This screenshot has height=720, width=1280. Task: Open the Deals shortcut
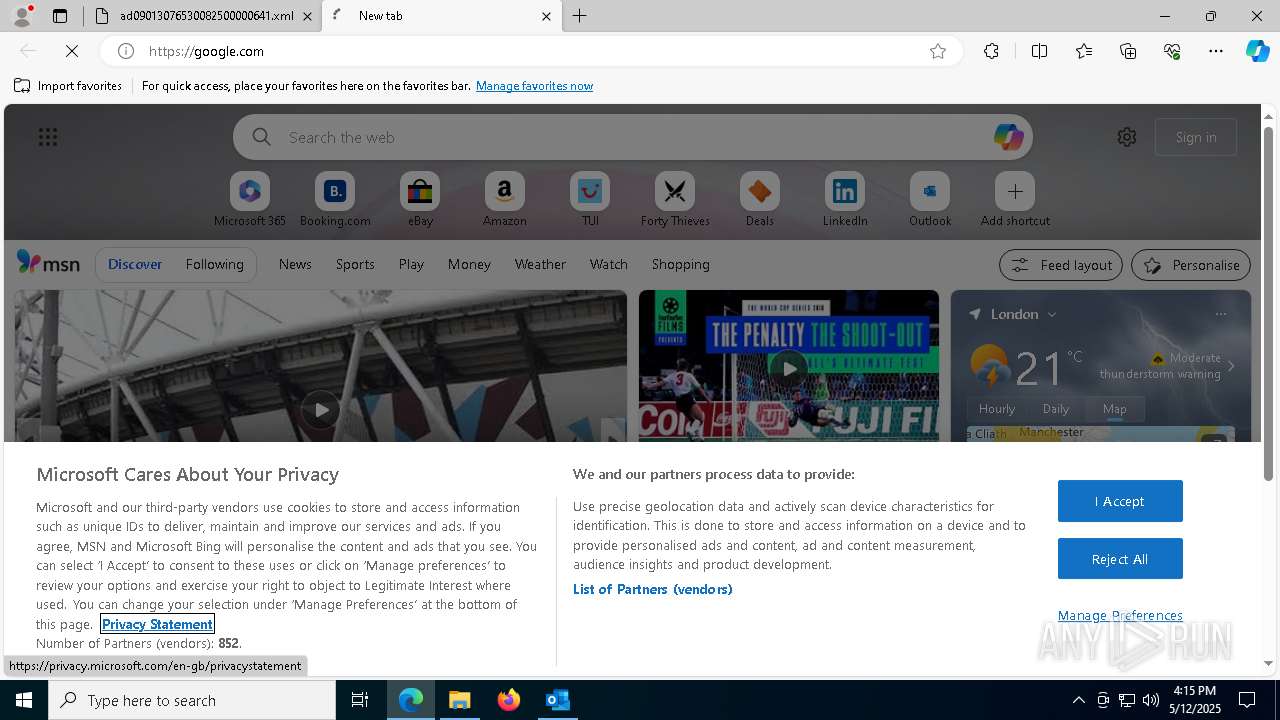point(760,199)
